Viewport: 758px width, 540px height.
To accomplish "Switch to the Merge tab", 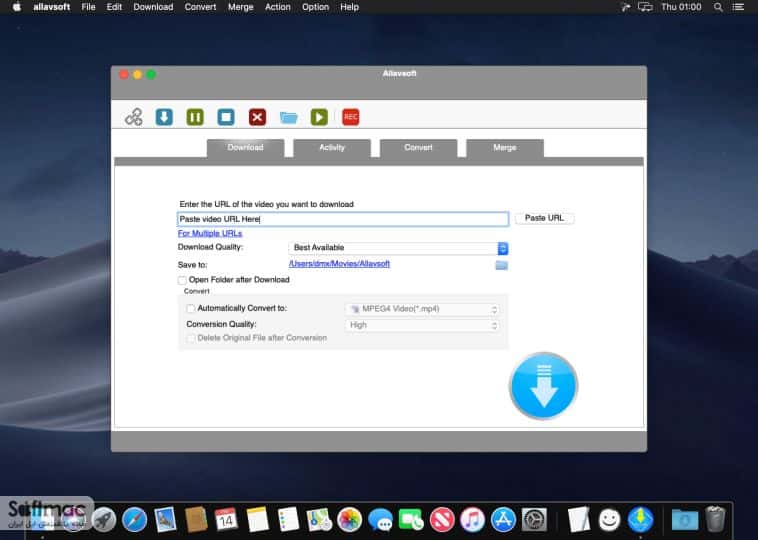I will [x=505, y=148].
